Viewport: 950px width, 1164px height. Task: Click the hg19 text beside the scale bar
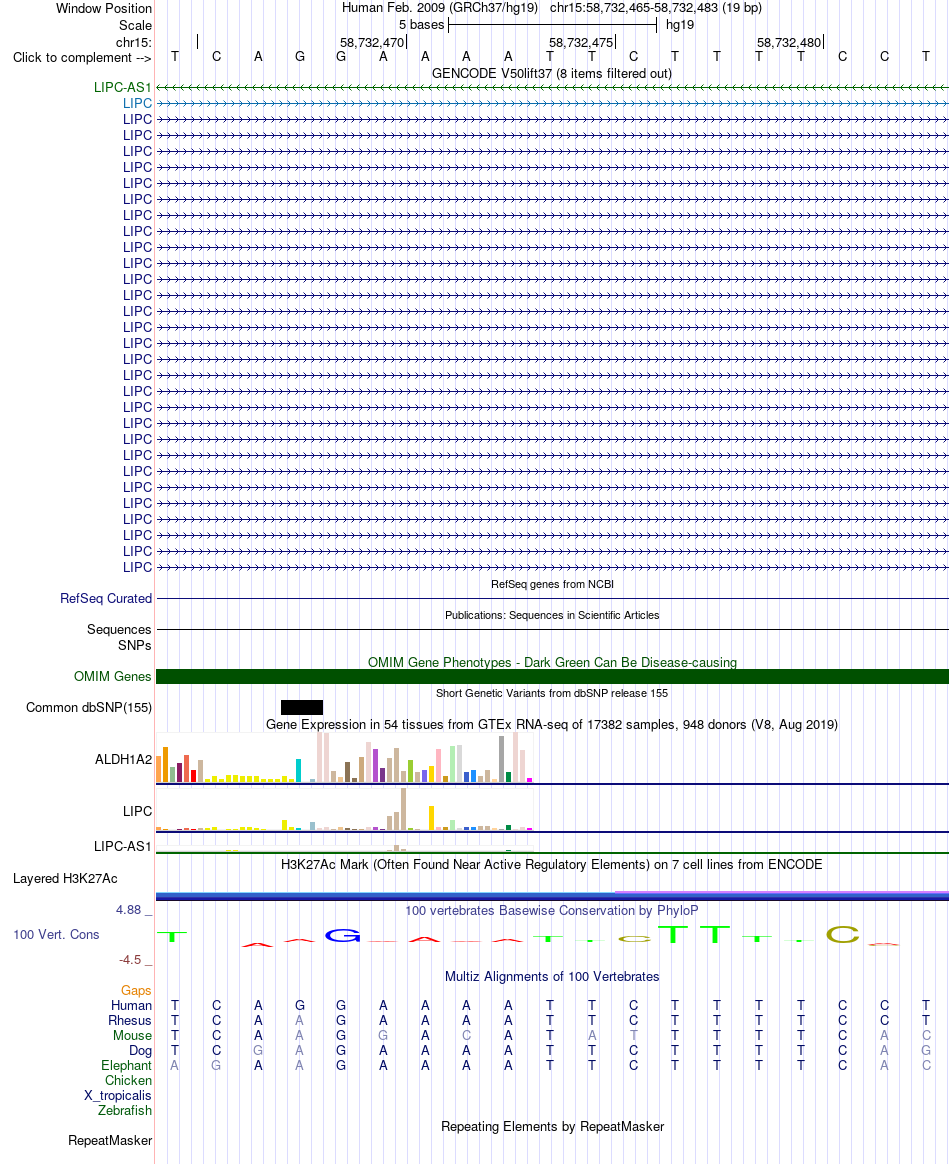pyautogui.click(x=680, y=24)
